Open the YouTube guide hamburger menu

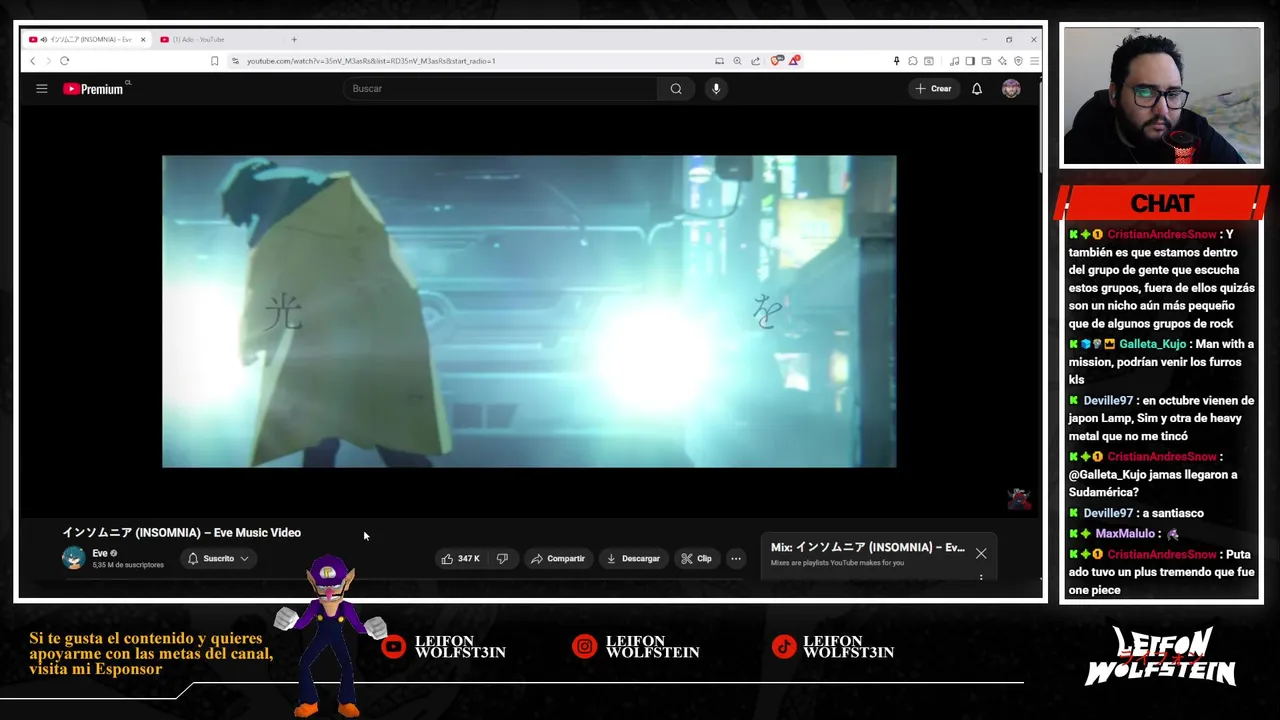pos(42,89)
